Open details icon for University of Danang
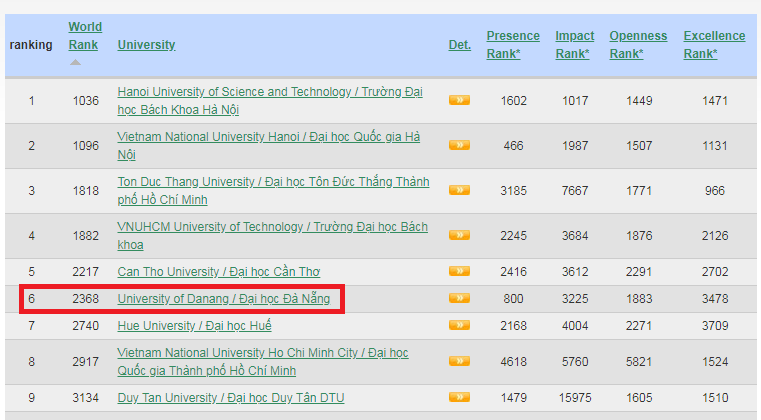This screenshot has width=761, height=420. [x=459, y=298]
